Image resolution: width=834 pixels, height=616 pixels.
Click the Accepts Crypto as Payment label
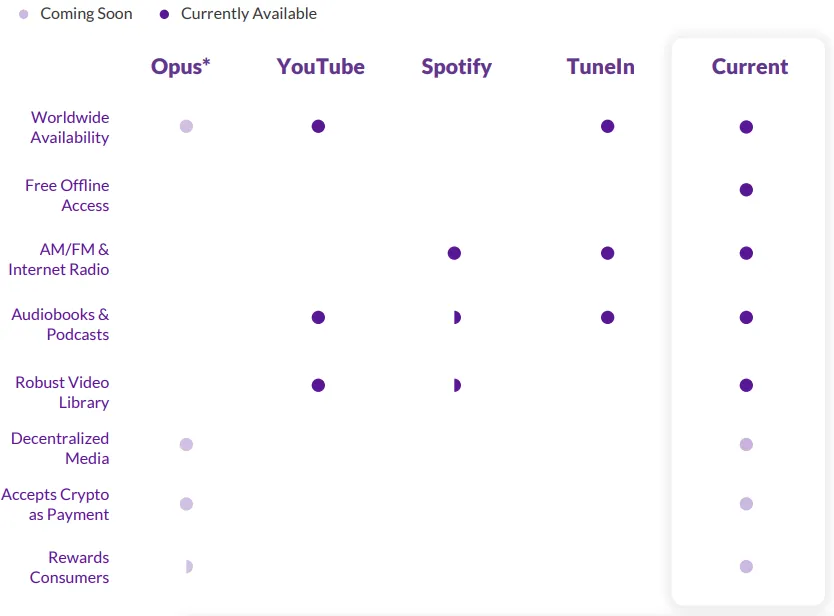[x=55, y=504]
